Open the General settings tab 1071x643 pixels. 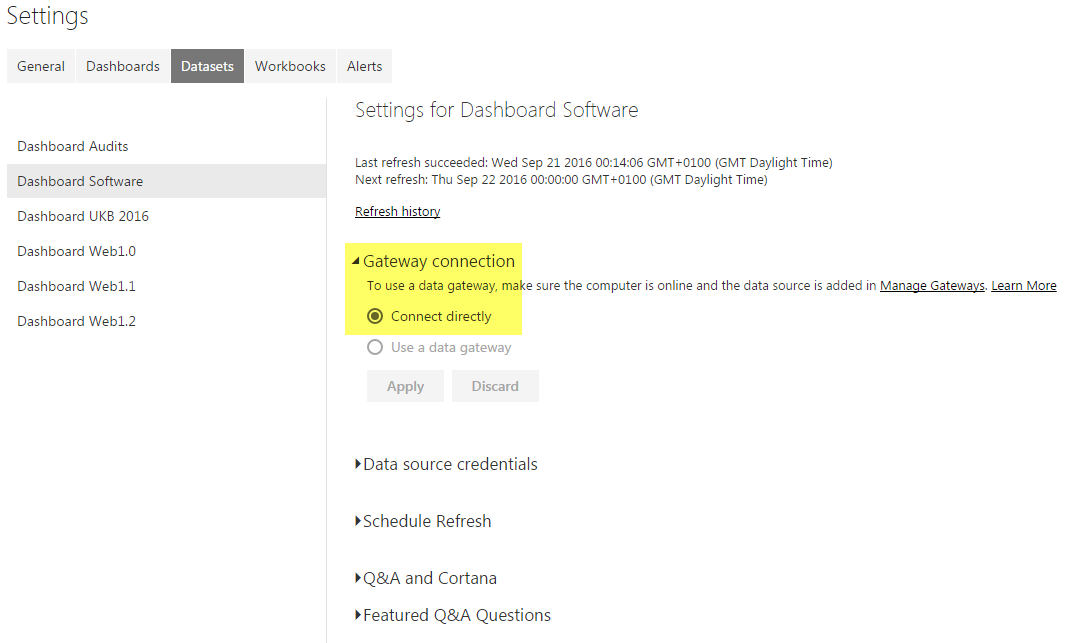tap(41, 66)
